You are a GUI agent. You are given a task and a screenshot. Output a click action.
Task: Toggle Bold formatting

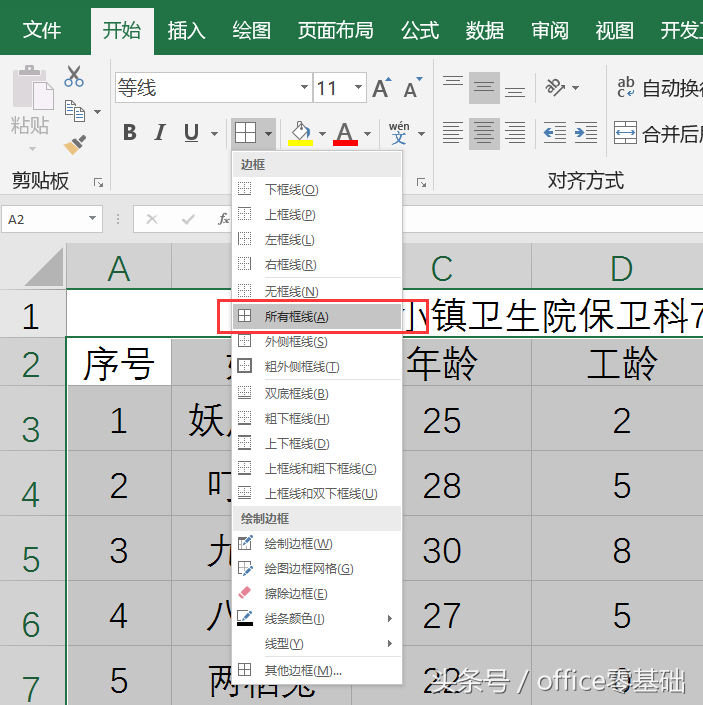click(130, 133)
